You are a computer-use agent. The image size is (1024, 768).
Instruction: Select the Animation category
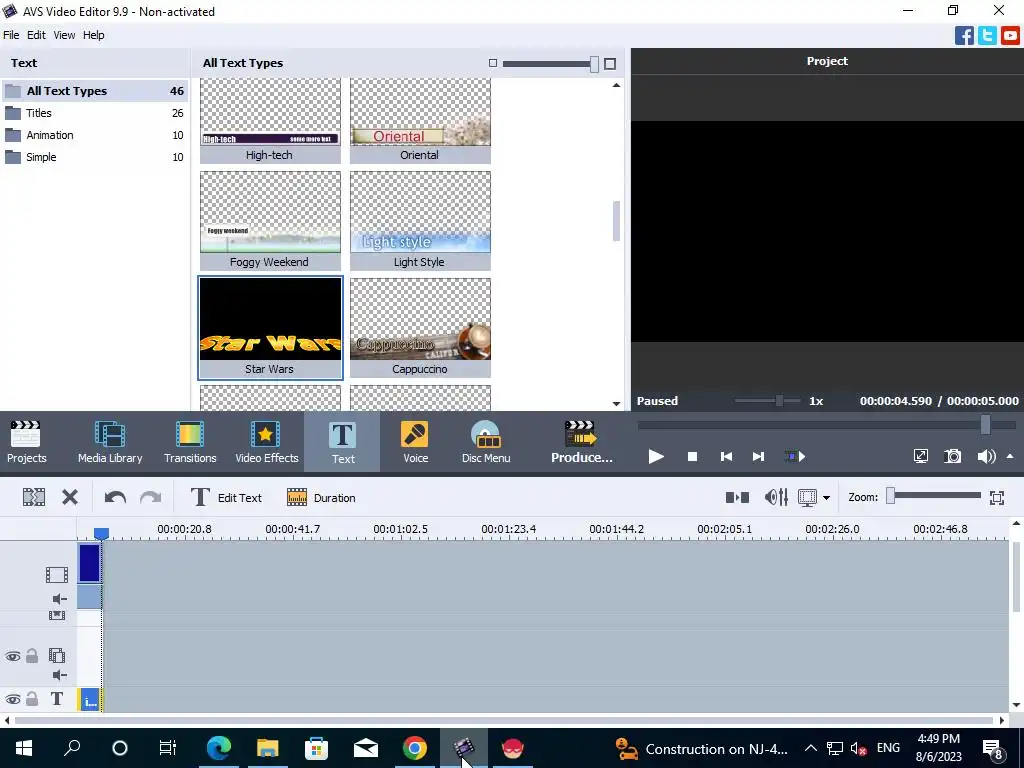pyautogui.click(x=95, y=135)
